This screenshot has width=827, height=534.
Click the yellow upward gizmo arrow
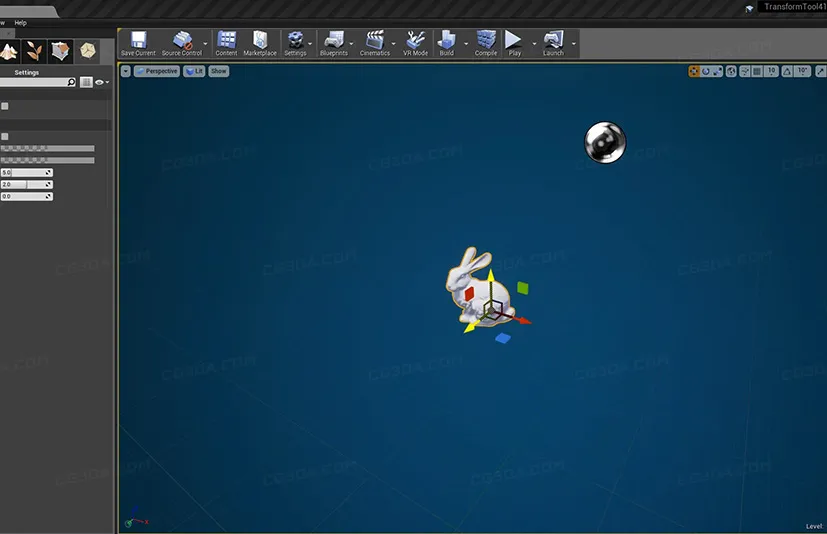491,275
